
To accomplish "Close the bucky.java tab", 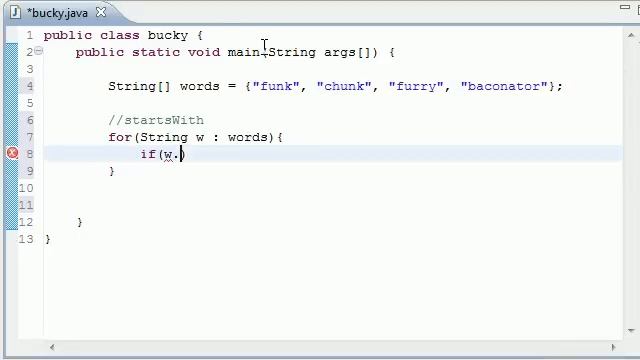I will [101, 12].
